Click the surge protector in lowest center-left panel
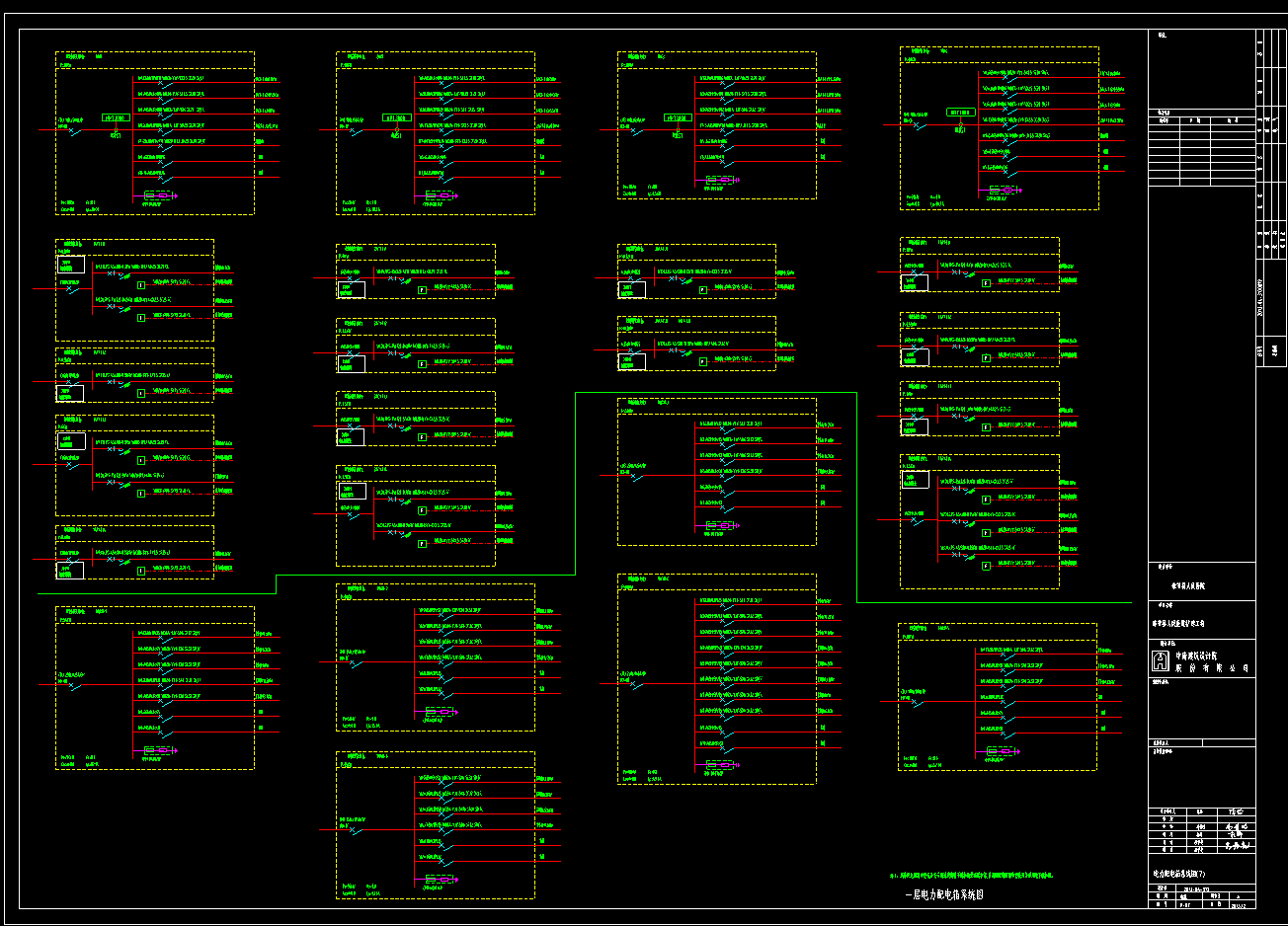 click(440, 880)
